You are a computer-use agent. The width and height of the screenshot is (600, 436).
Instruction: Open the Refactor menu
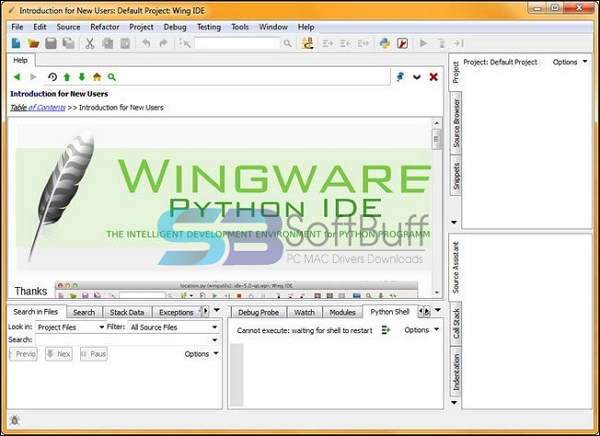coord(105,27)
